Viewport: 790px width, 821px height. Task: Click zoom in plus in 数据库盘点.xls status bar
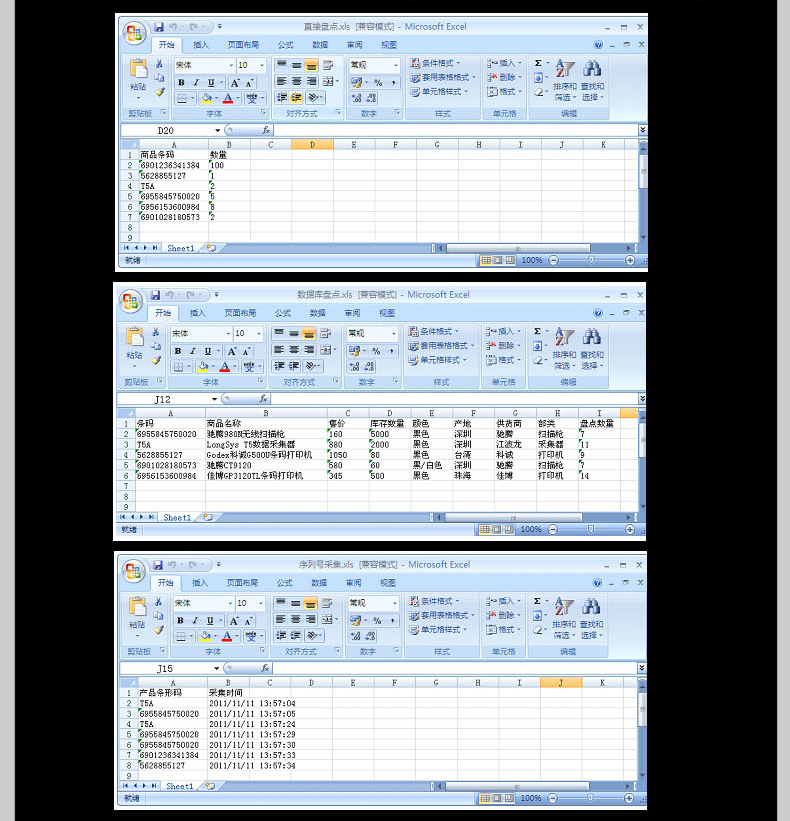point(630,529)
